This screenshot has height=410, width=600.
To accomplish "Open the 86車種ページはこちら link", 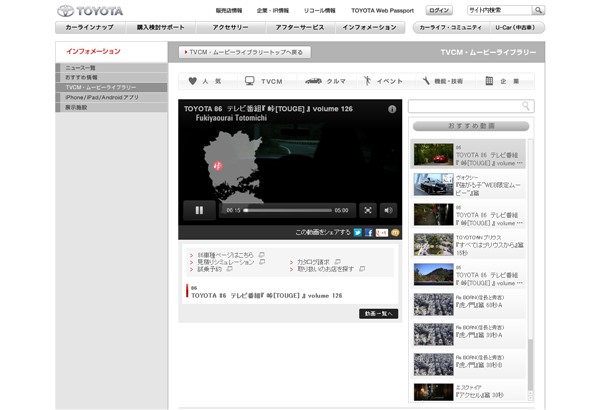I will pos(226,255).
